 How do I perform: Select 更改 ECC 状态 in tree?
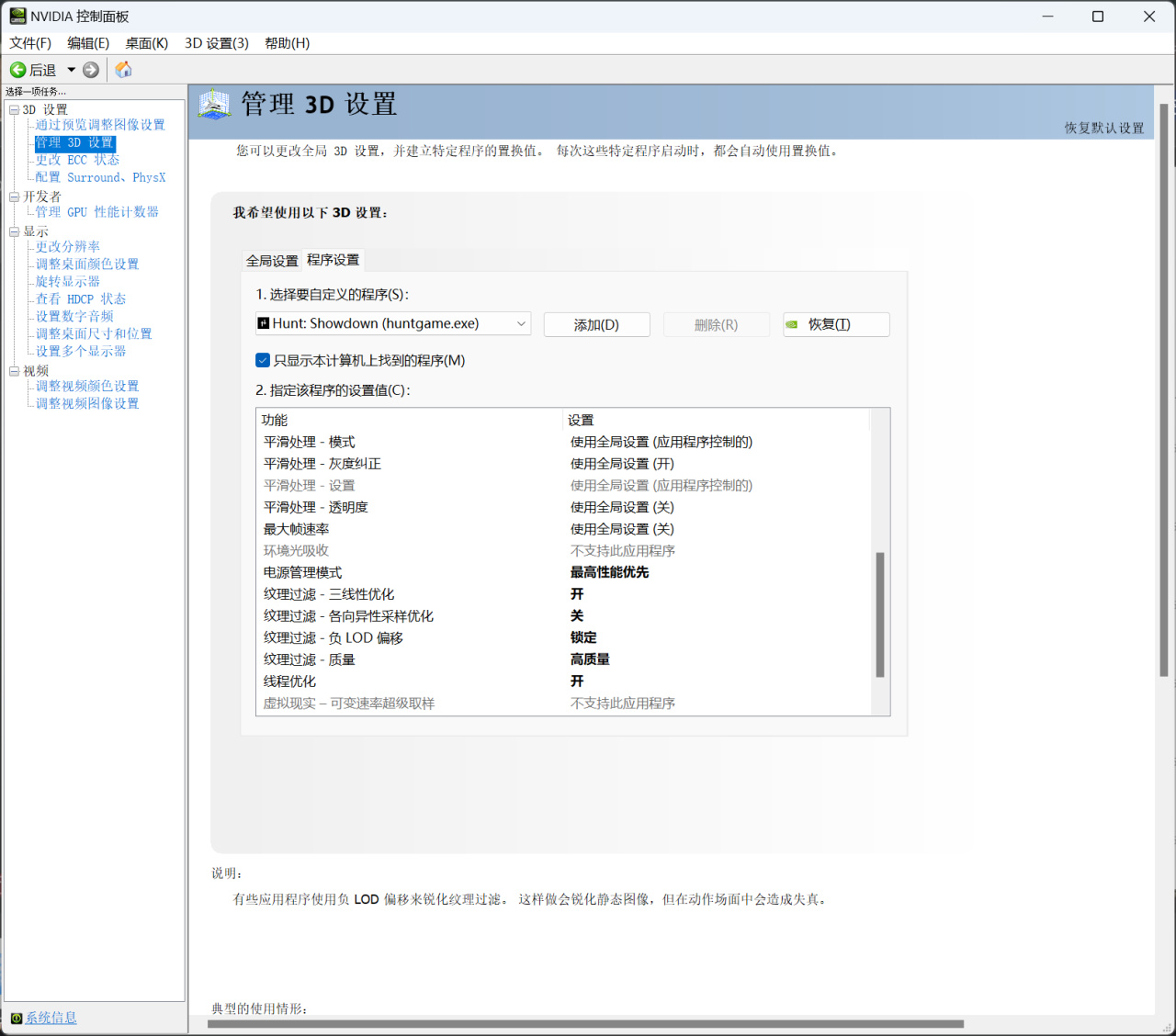pos(77,160)
